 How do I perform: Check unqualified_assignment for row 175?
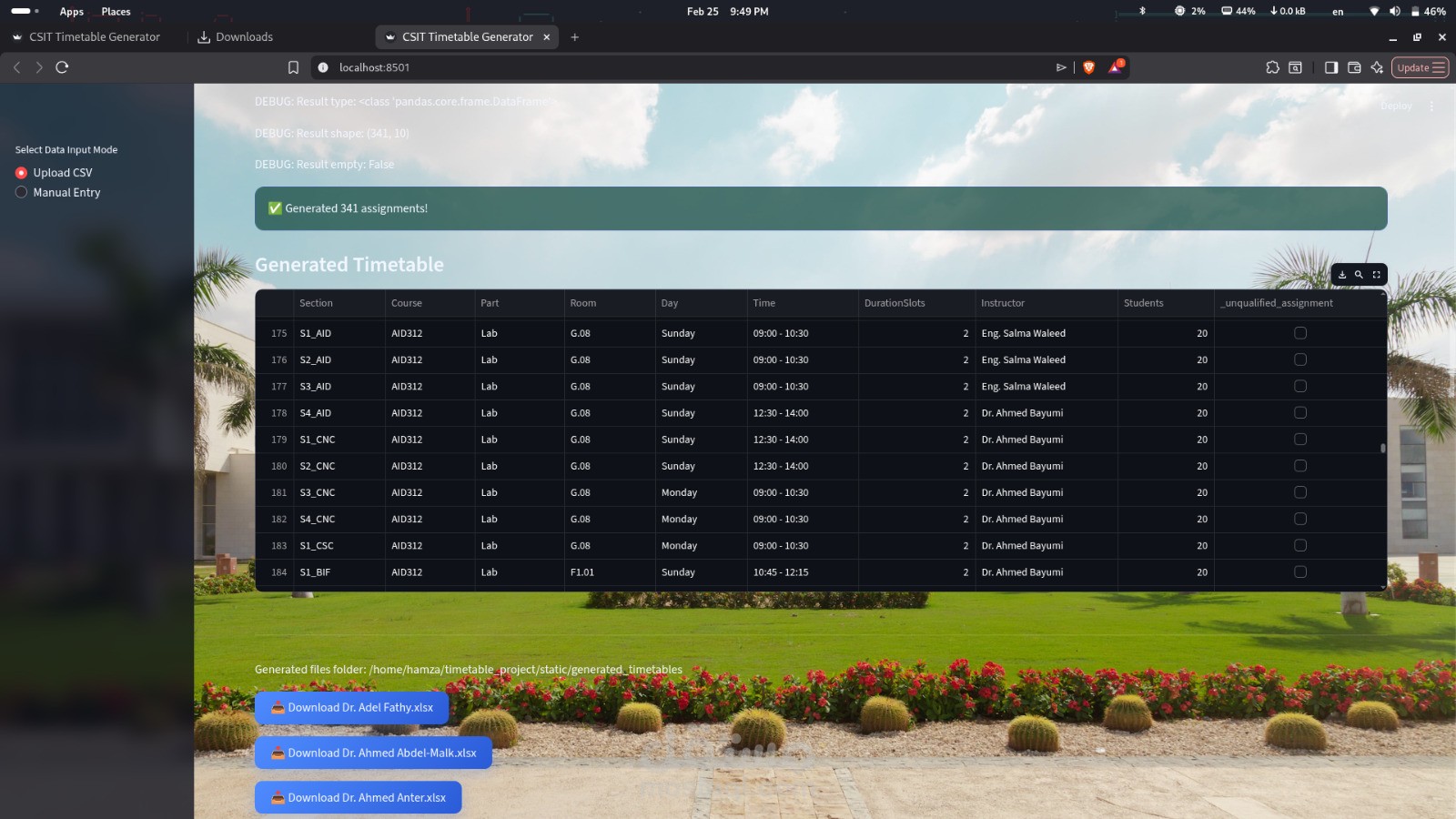coord(1299,333)
